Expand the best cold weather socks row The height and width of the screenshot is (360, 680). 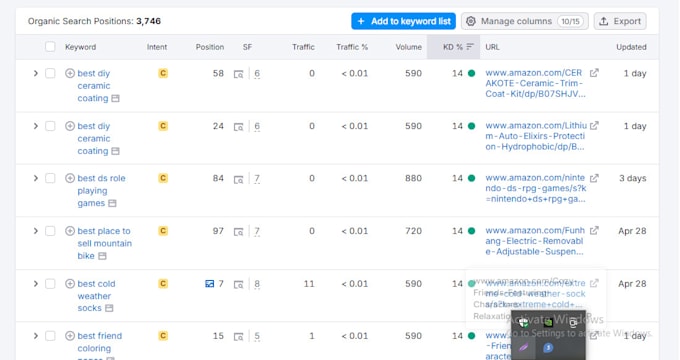point(36,284)
